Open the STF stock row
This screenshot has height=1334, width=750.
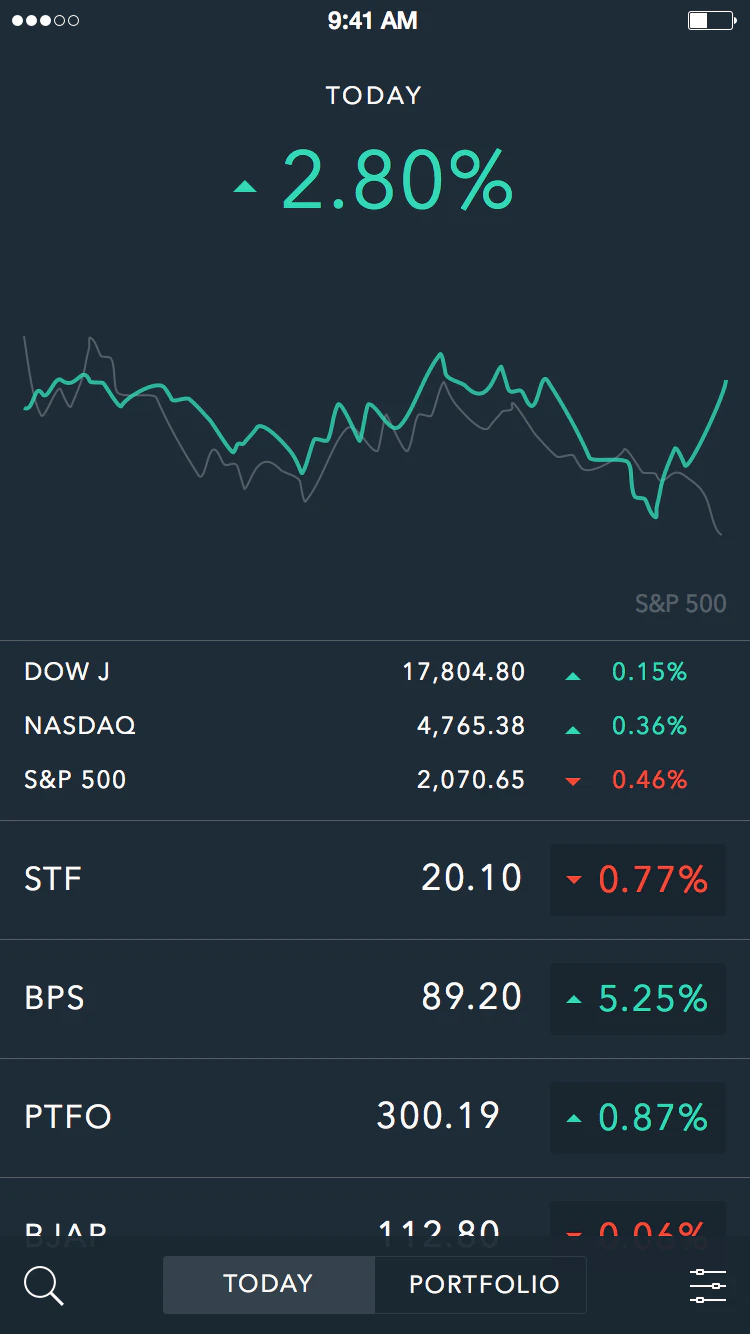point(270,880)
